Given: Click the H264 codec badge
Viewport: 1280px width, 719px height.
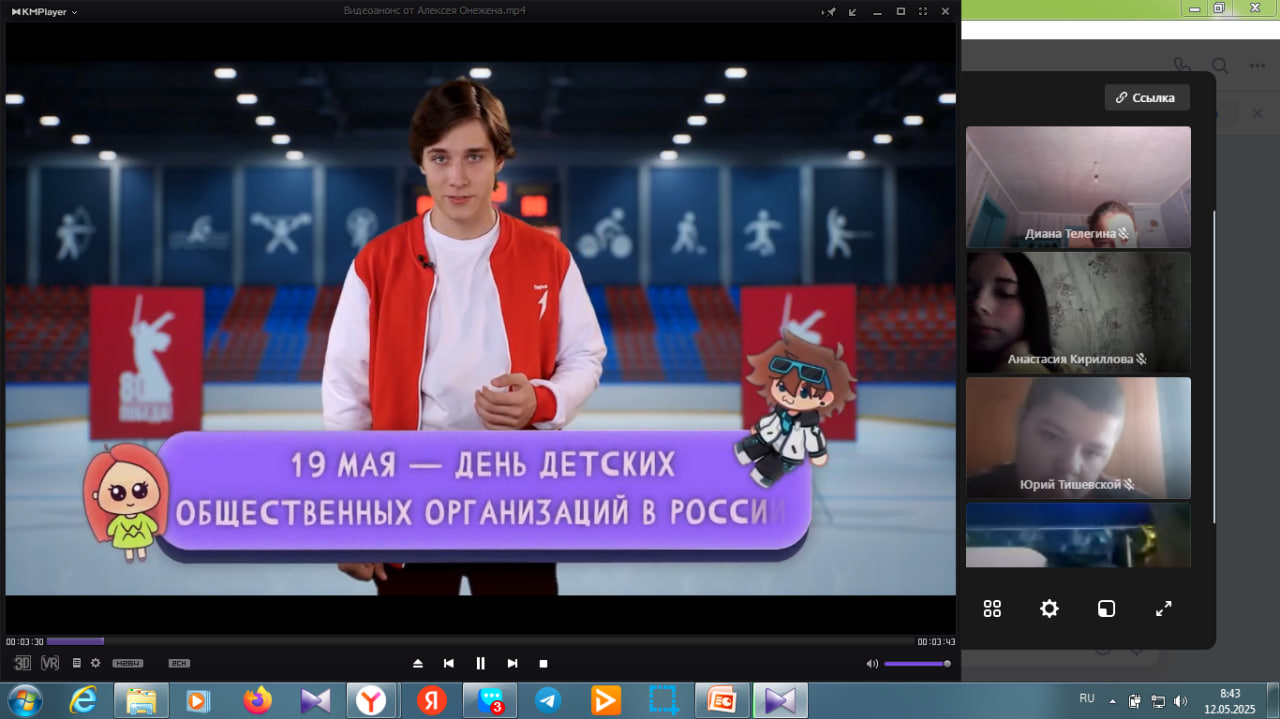Looking at the screenshot, I should pos(127,663).
